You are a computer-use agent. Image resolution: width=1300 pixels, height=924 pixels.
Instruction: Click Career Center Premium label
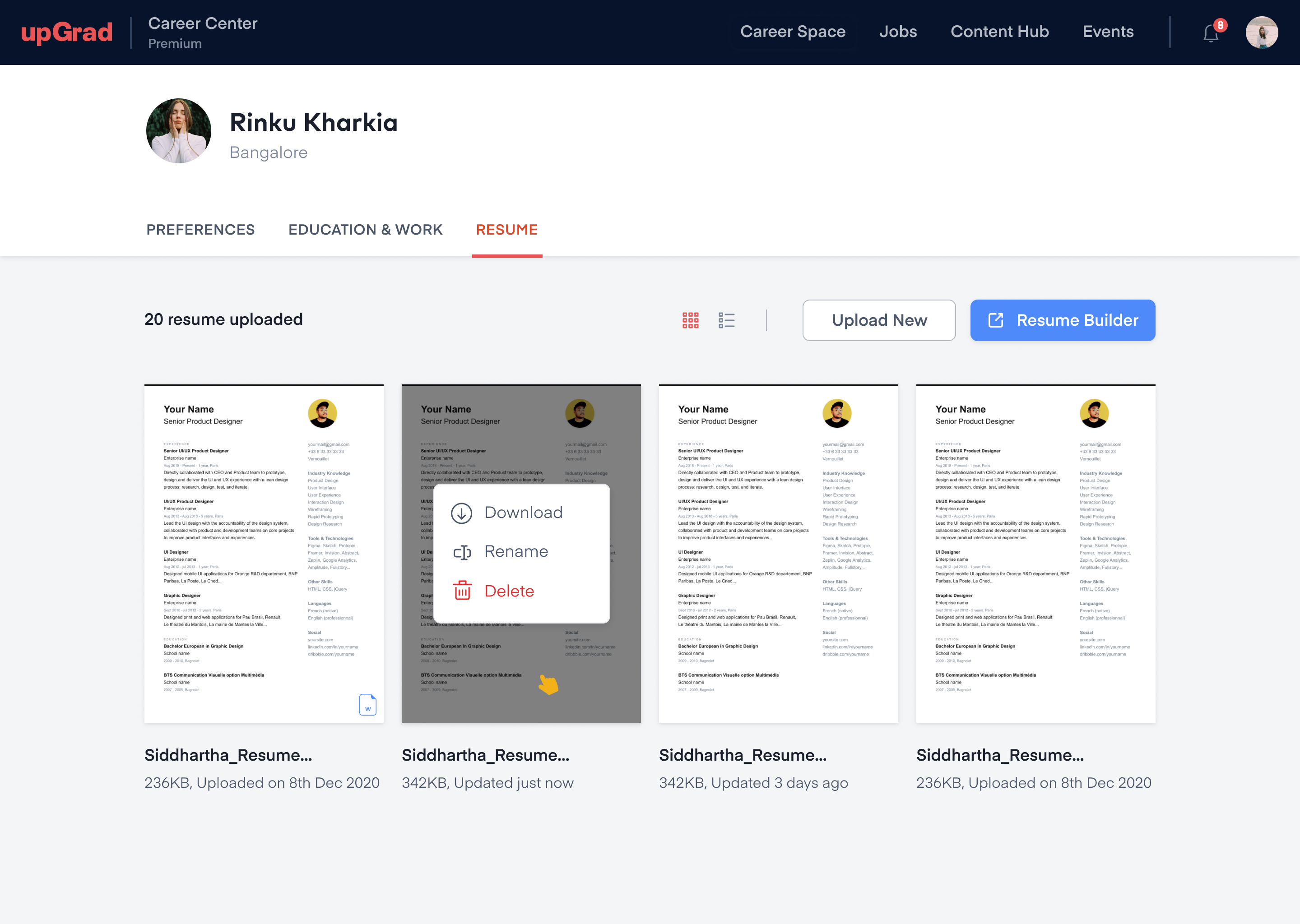[203, 33]
